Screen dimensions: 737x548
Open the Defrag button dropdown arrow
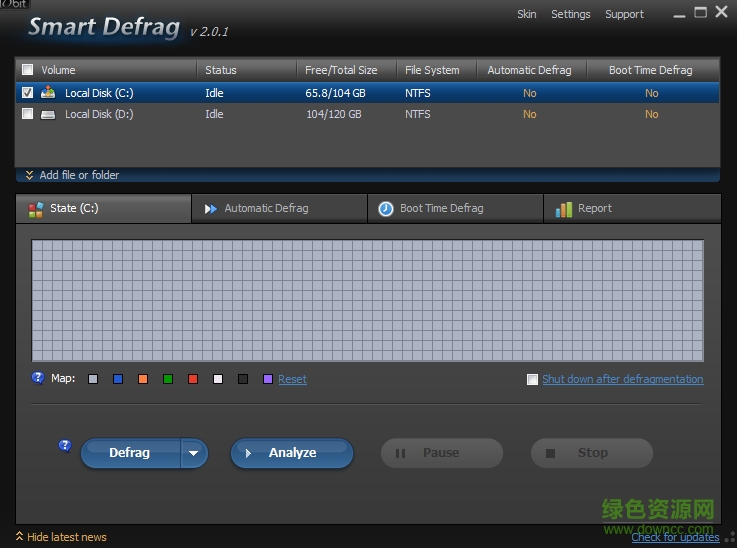[194, 453]
